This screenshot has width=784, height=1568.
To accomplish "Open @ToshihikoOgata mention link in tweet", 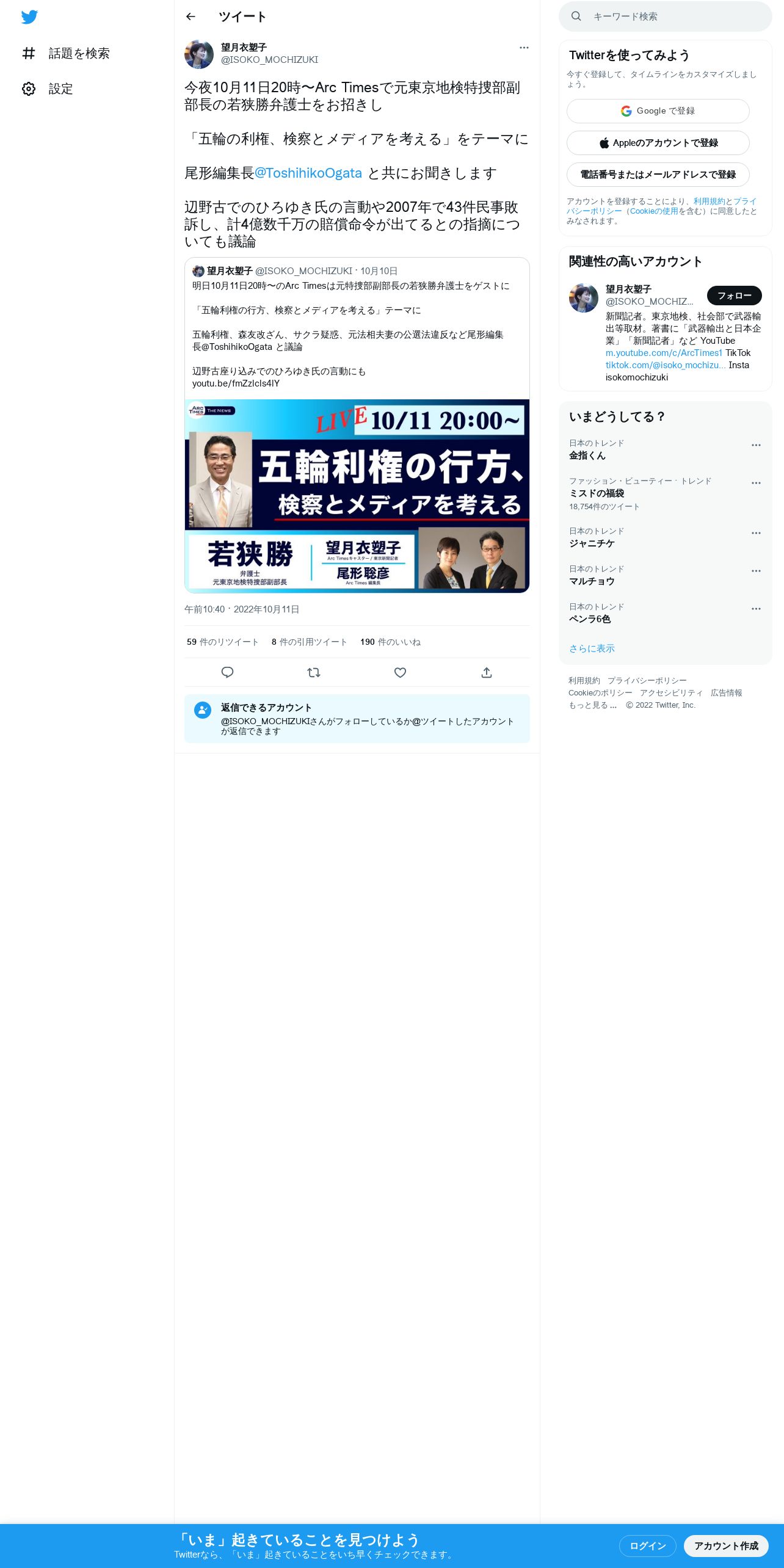I will coord(308,173).
